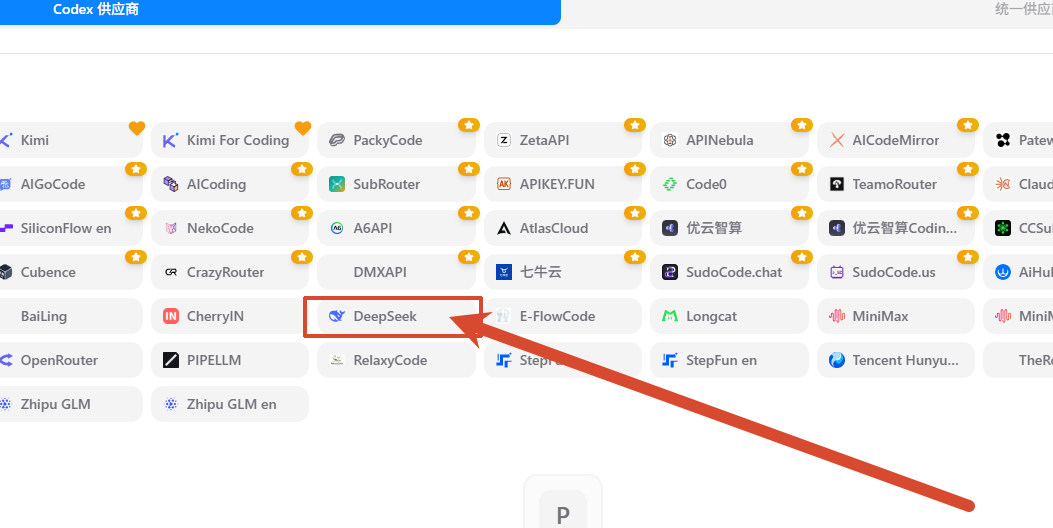Click the APIKEY.FUN AK logo icon
Image resolution: width=1053 pixels, height=528 pixels.
coord(504,184)
